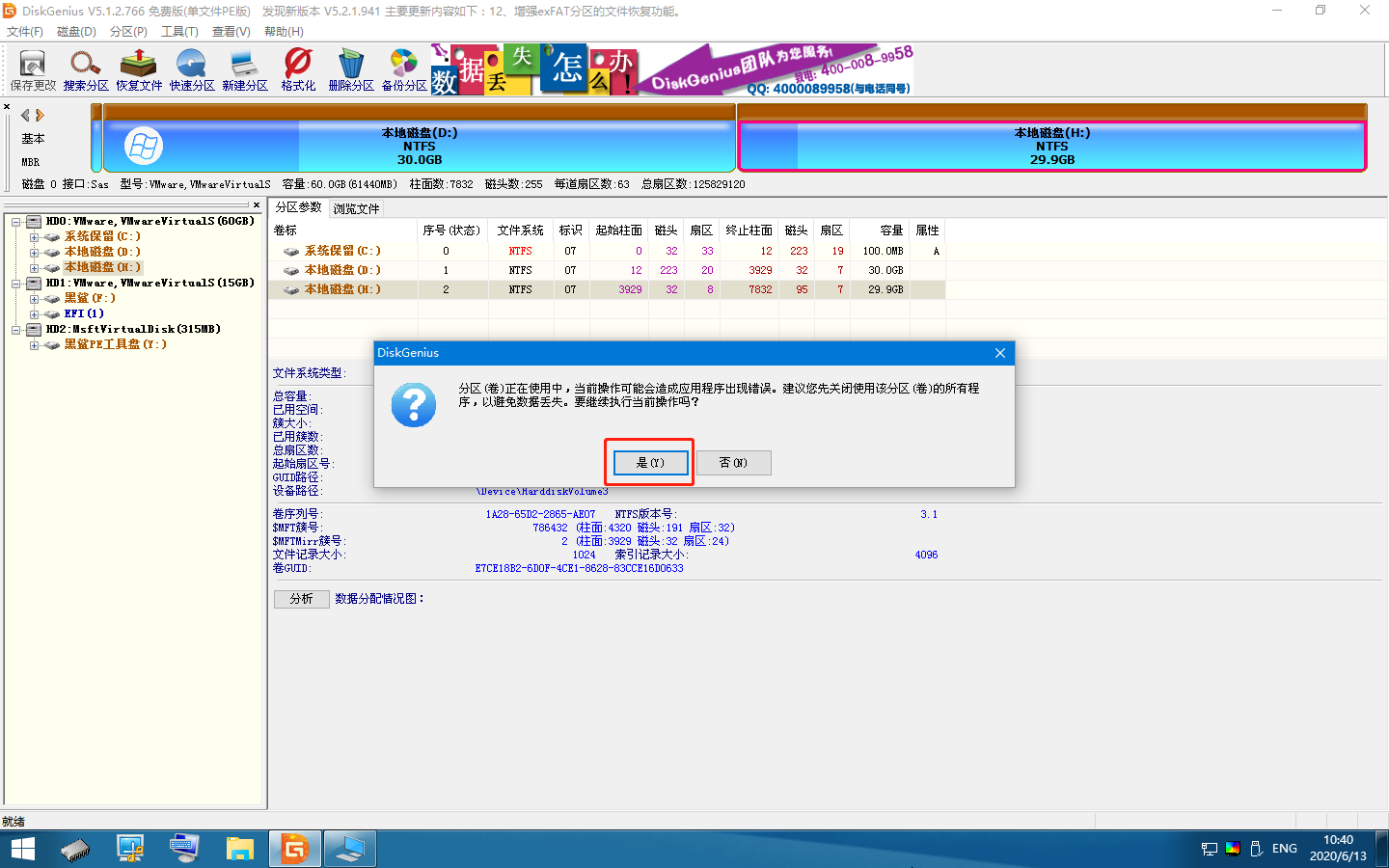Open the 帮助(H) menu

click(284, 32)
